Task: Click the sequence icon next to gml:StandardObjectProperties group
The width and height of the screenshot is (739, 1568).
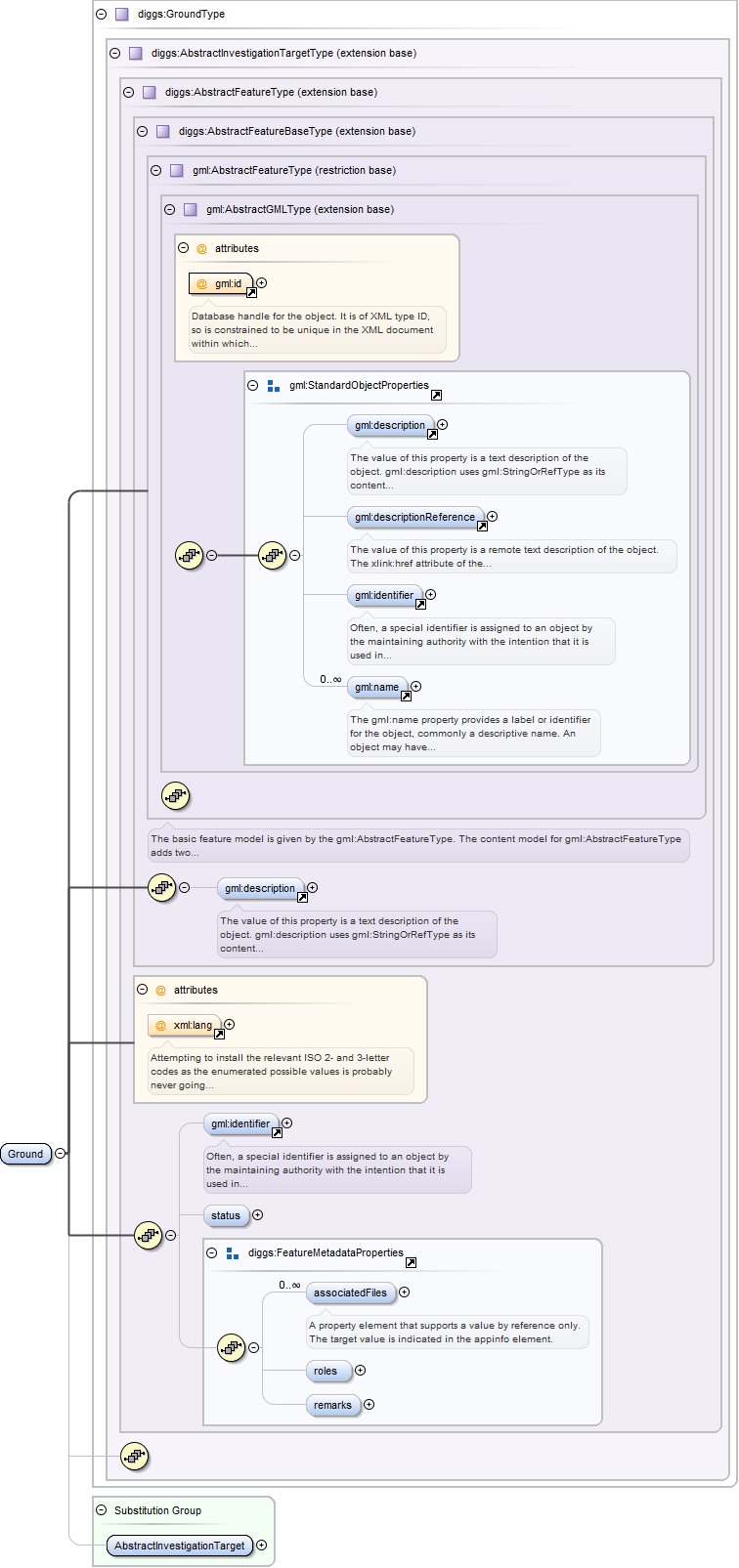Action: pos(272,555)
